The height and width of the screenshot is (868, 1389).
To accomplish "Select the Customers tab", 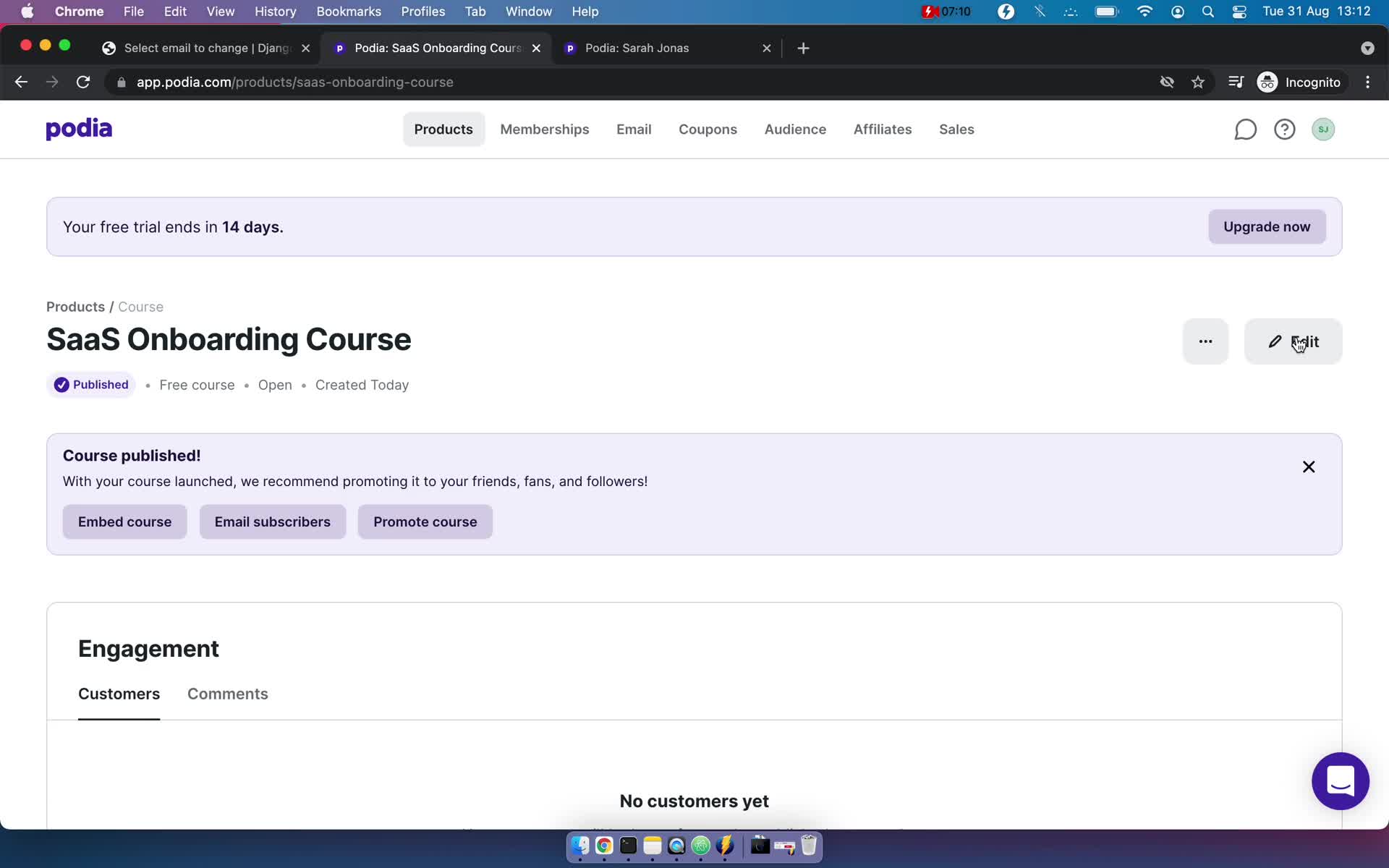I will click(119, 694).
